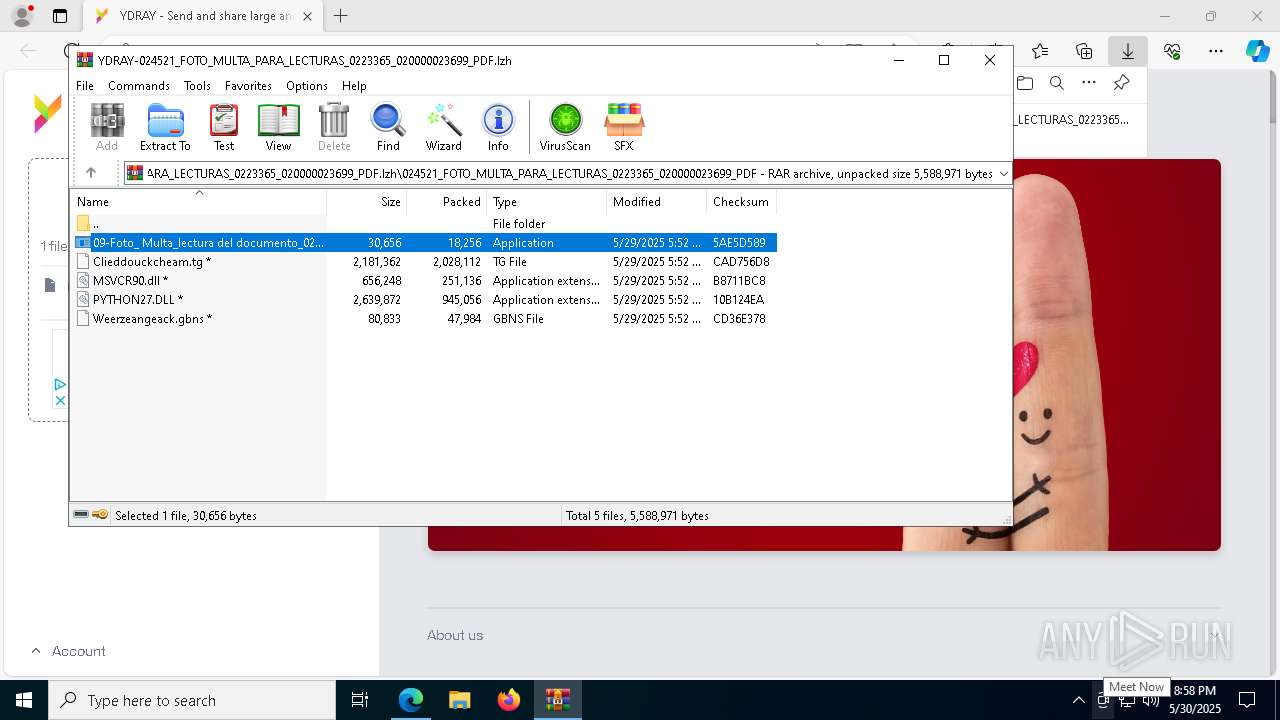Screen dimensions: 1280x720
Task: Open the Commands menu
Action: point(139,86)
